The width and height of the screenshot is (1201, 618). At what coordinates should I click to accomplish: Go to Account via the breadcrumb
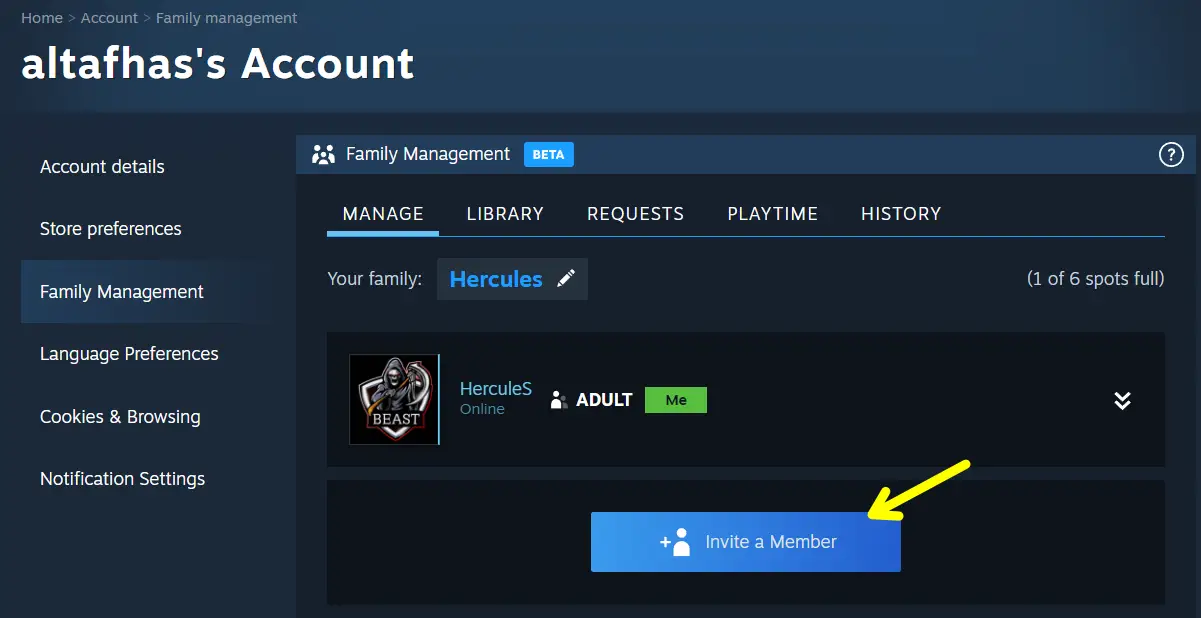coord(109,17)
